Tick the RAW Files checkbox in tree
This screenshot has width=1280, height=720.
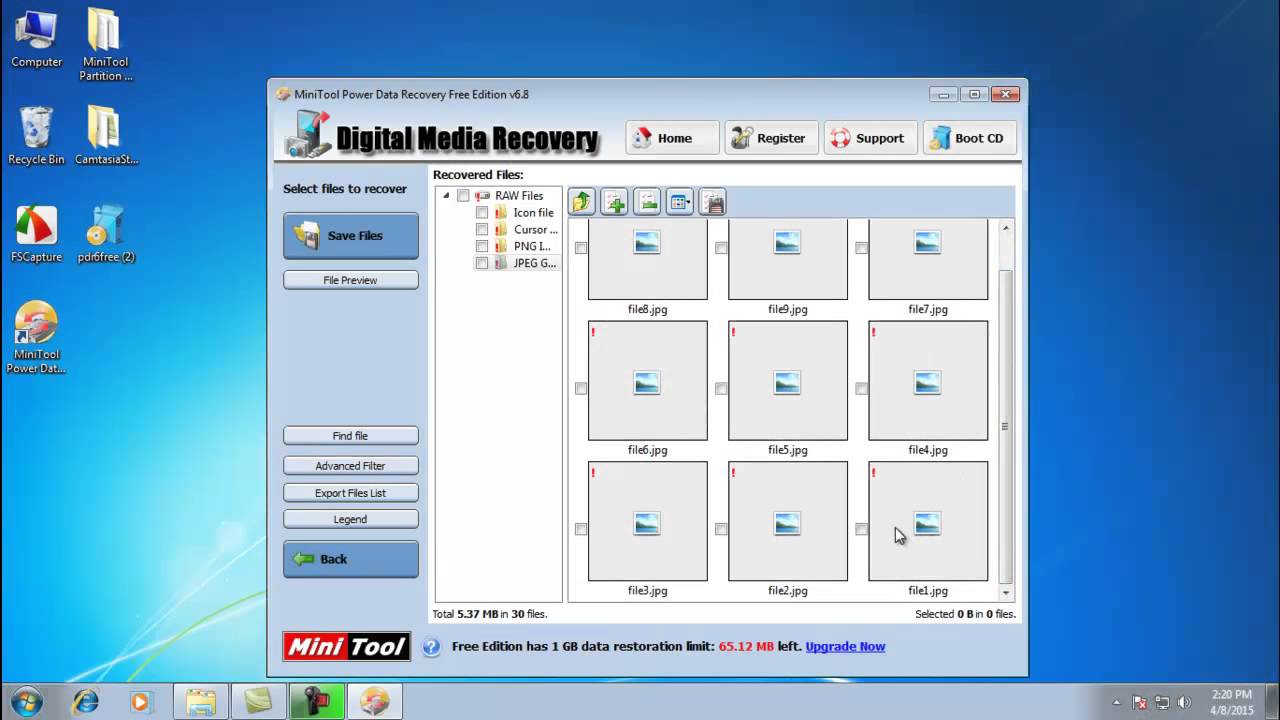(x=463, y=196)
